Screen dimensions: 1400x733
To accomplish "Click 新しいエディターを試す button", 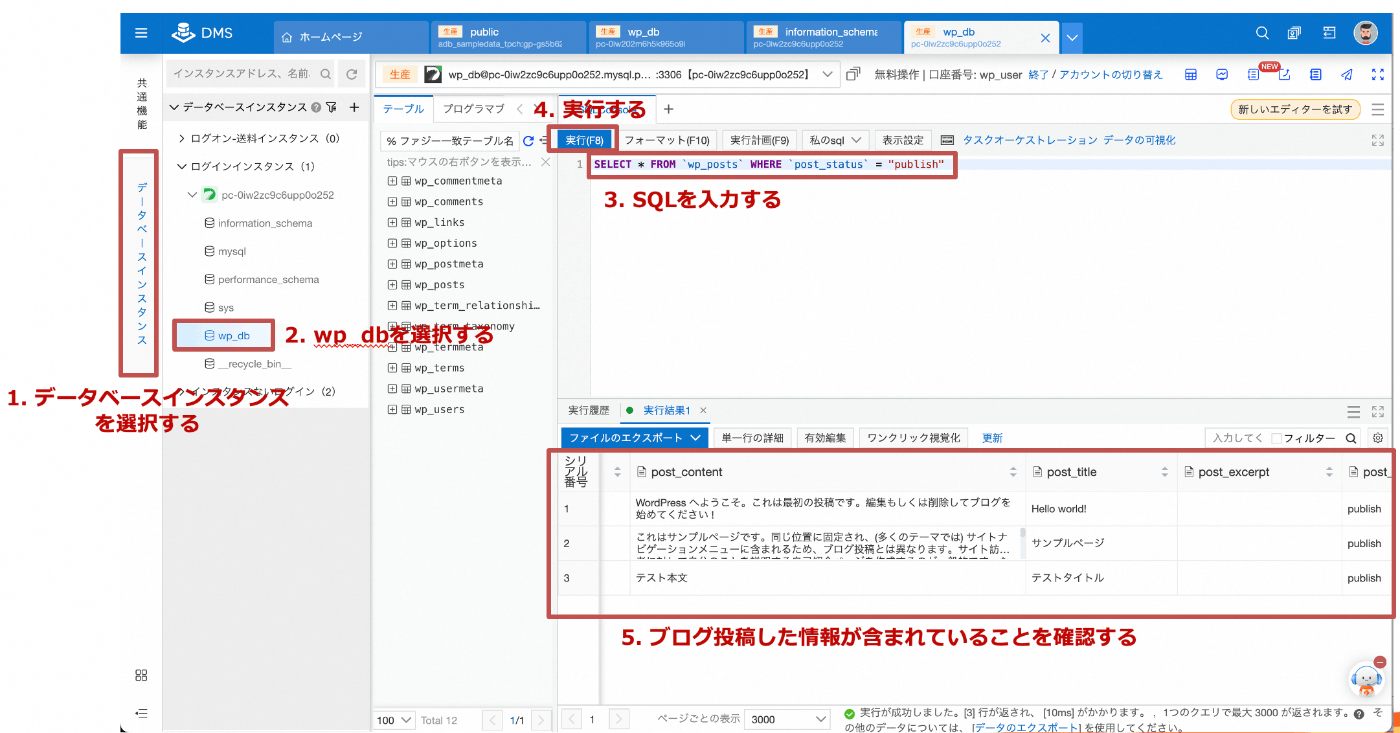I will coord(1295,109).
